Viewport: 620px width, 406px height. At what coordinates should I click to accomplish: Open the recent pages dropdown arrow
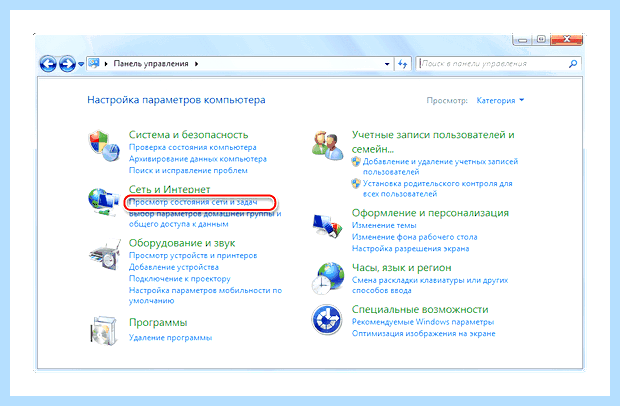click(81, 64)
